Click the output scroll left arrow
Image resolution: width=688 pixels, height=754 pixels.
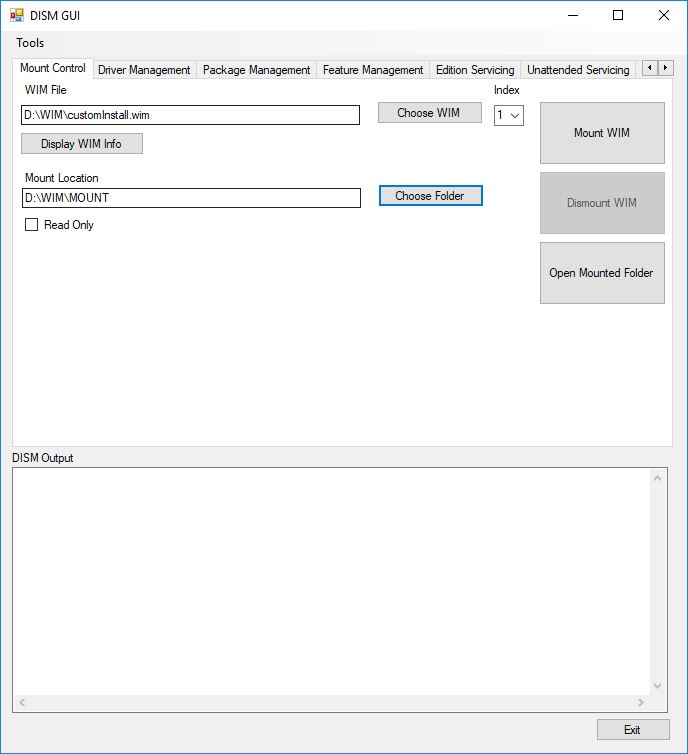click(22, 703)
